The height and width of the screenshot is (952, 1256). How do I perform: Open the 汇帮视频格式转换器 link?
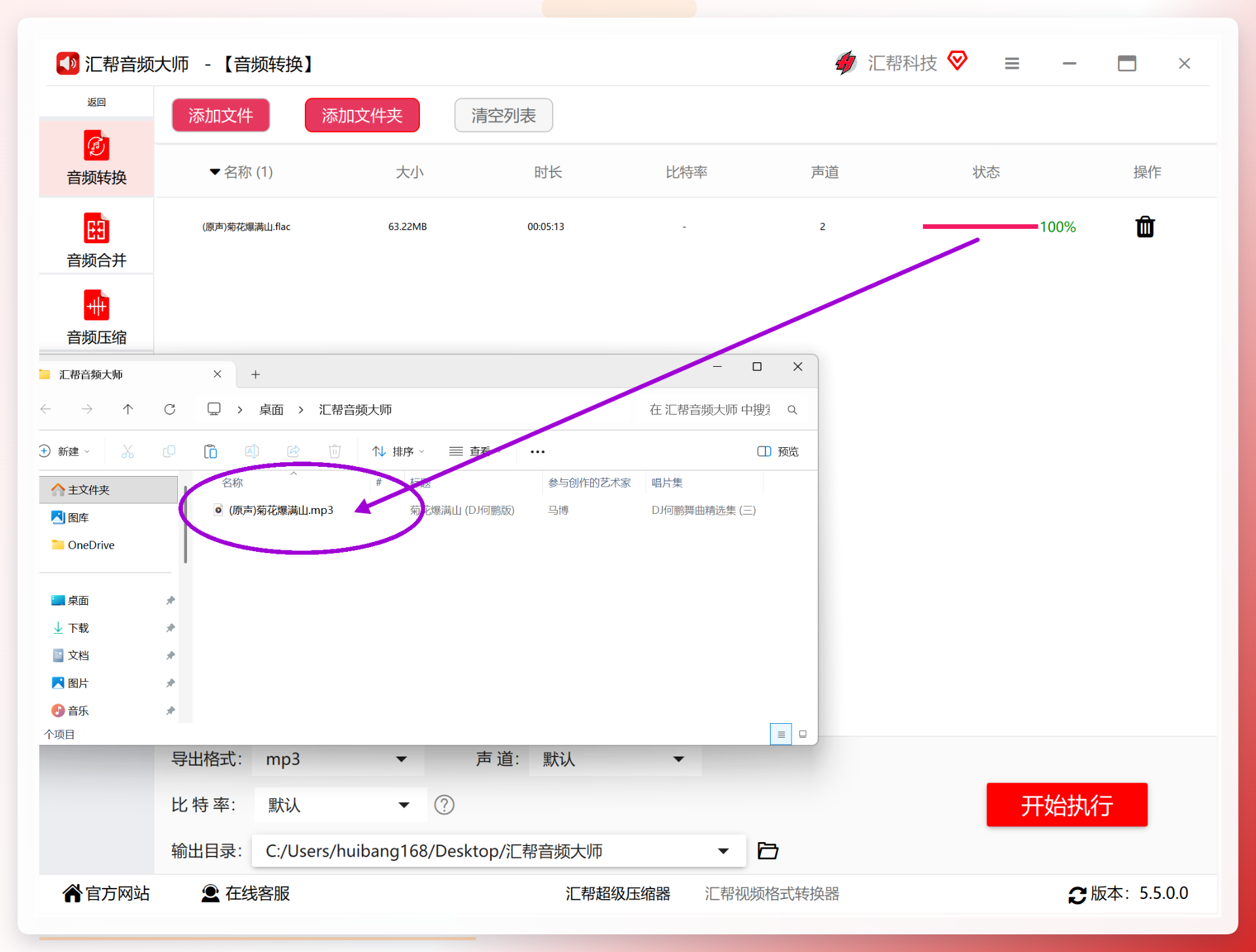click(772, 893)
